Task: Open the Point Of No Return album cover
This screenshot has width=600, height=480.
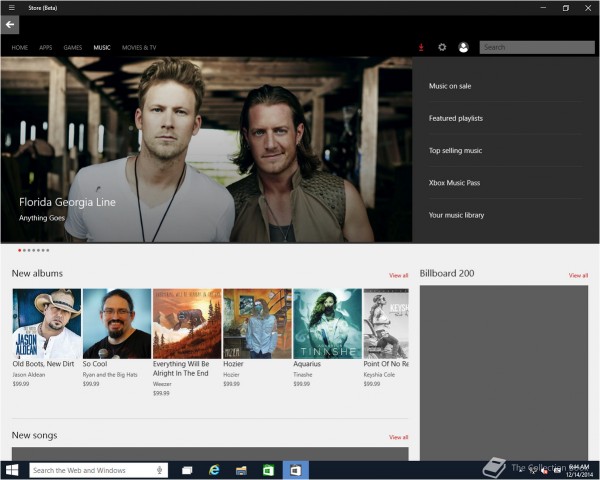Action: pos(386,323)
